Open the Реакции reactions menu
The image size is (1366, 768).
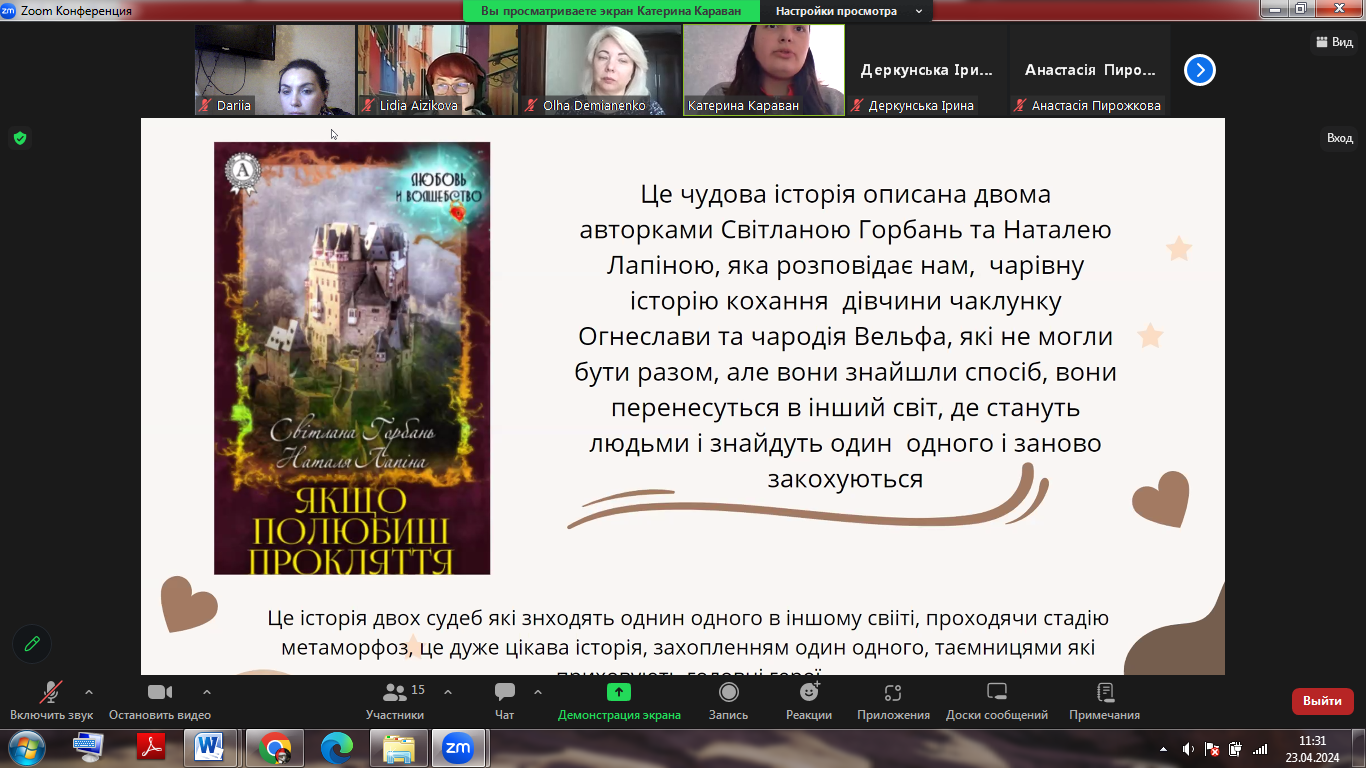pos(809,700)
